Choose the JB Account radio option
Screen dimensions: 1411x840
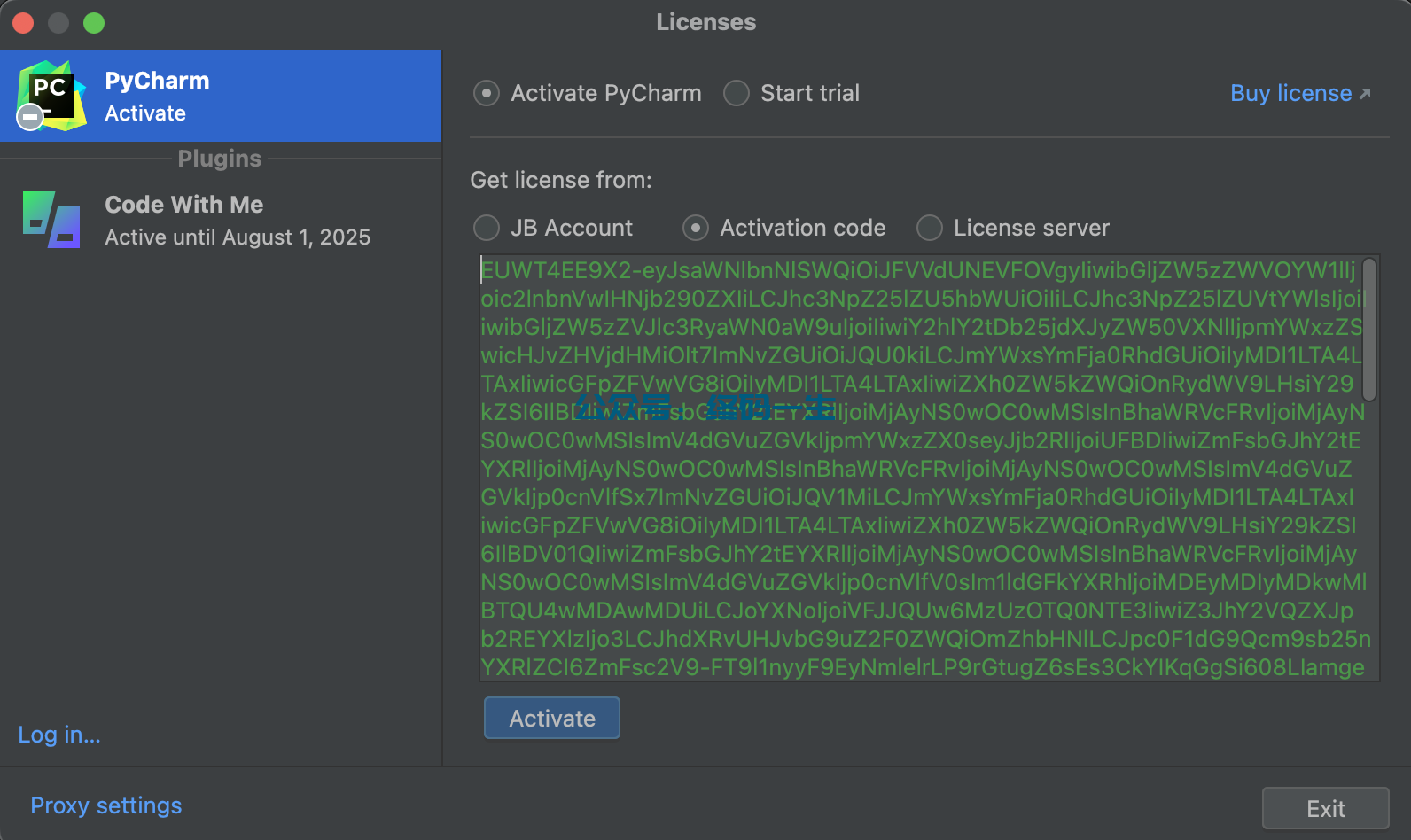coord(487,228)
